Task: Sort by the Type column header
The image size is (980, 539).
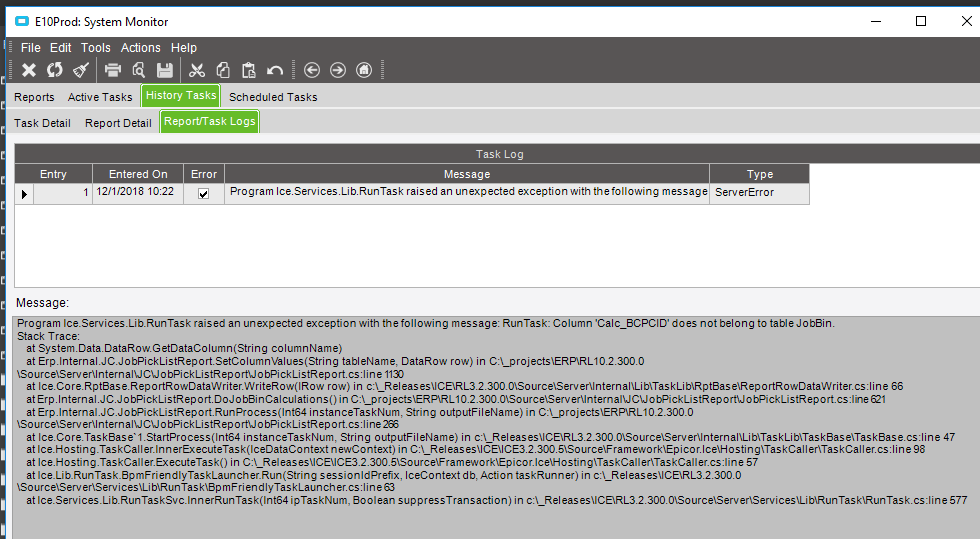Action: click(x=759, y=174)
